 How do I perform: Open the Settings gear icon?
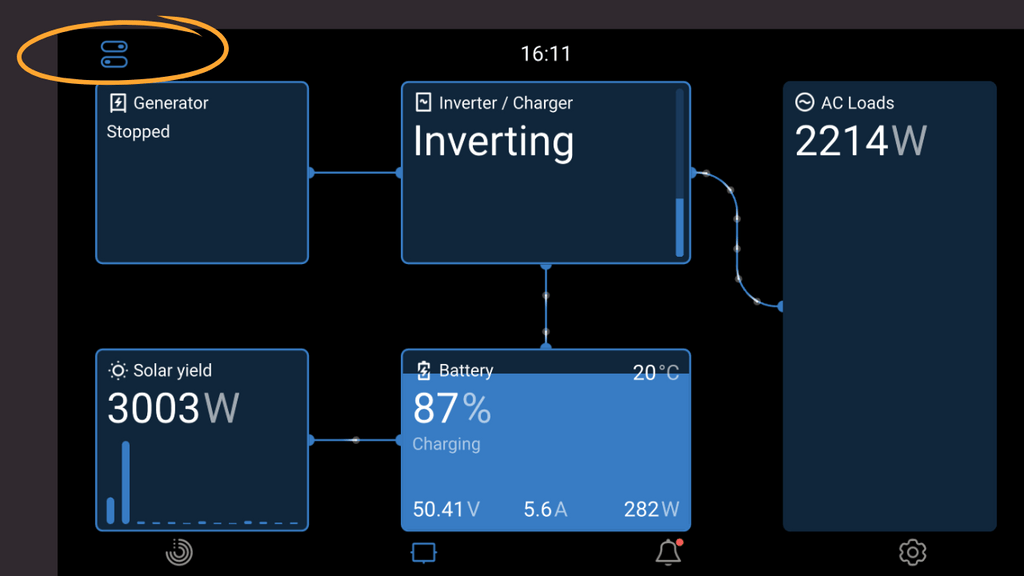[912, 552]
